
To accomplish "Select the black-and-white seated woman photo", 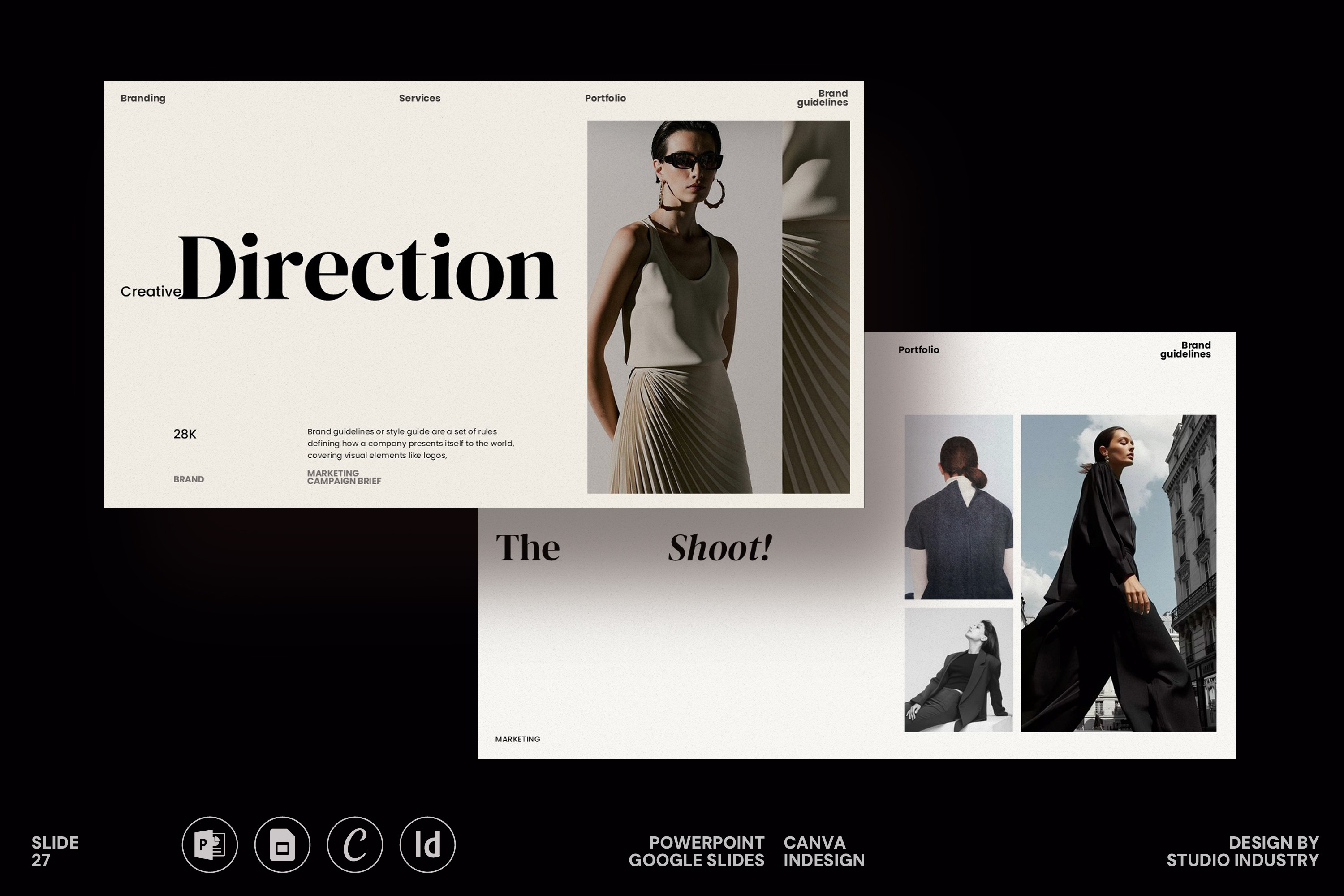I will point(958,670).
